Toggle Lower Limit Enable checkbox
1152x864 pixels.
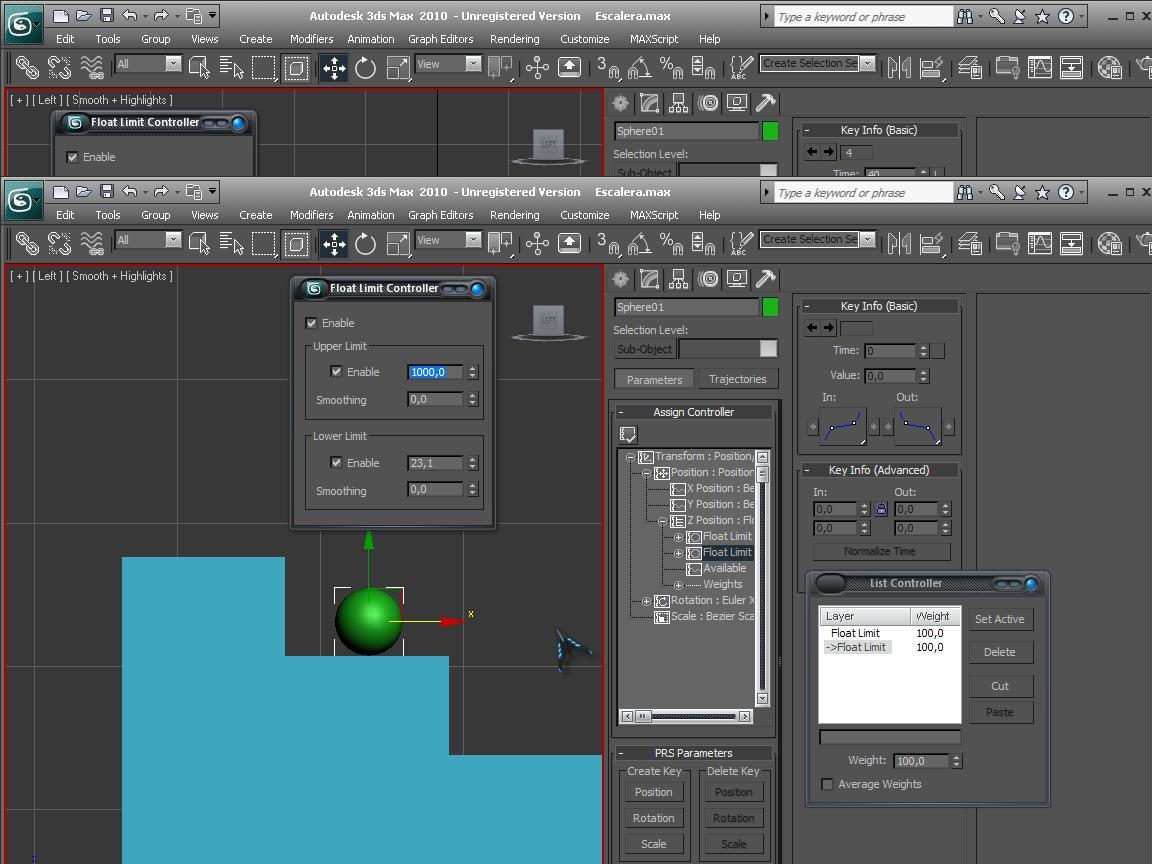(336, 462)
